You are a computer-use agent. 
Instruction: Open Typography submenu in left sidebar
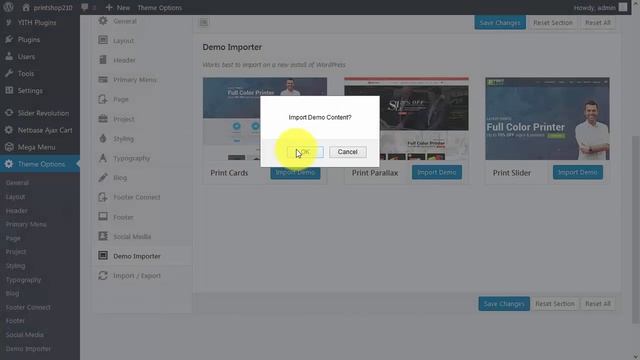tap(24, 280)
